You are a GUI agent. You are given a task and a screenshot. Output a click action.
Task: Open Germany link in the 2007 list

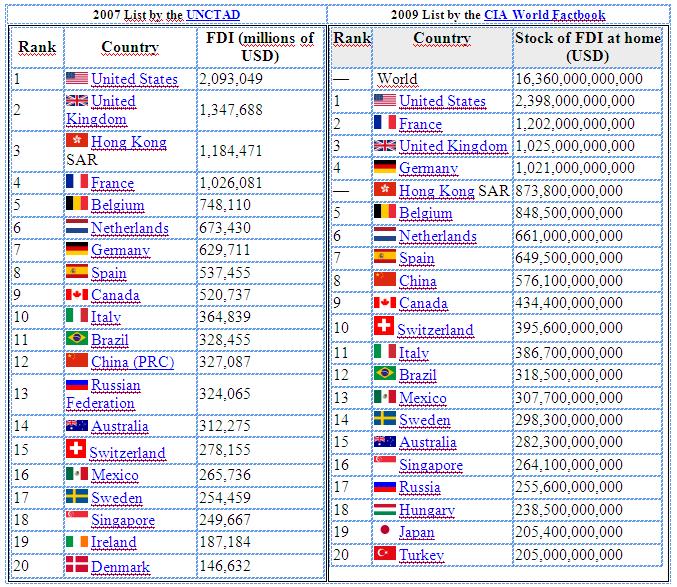[x=120, y=250]
